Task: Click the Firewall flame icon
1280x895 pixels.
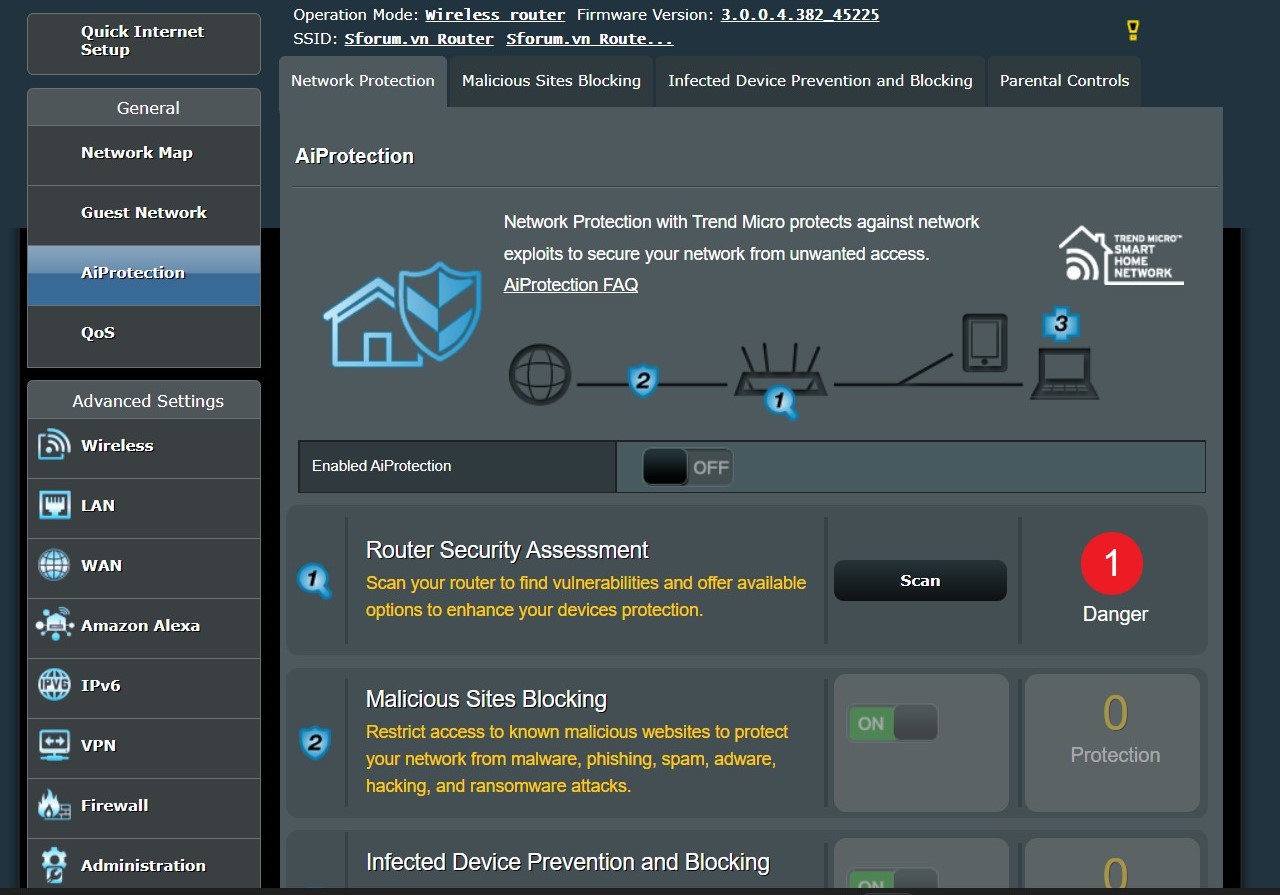Action: pyautogui.click(x=54, y=805)
